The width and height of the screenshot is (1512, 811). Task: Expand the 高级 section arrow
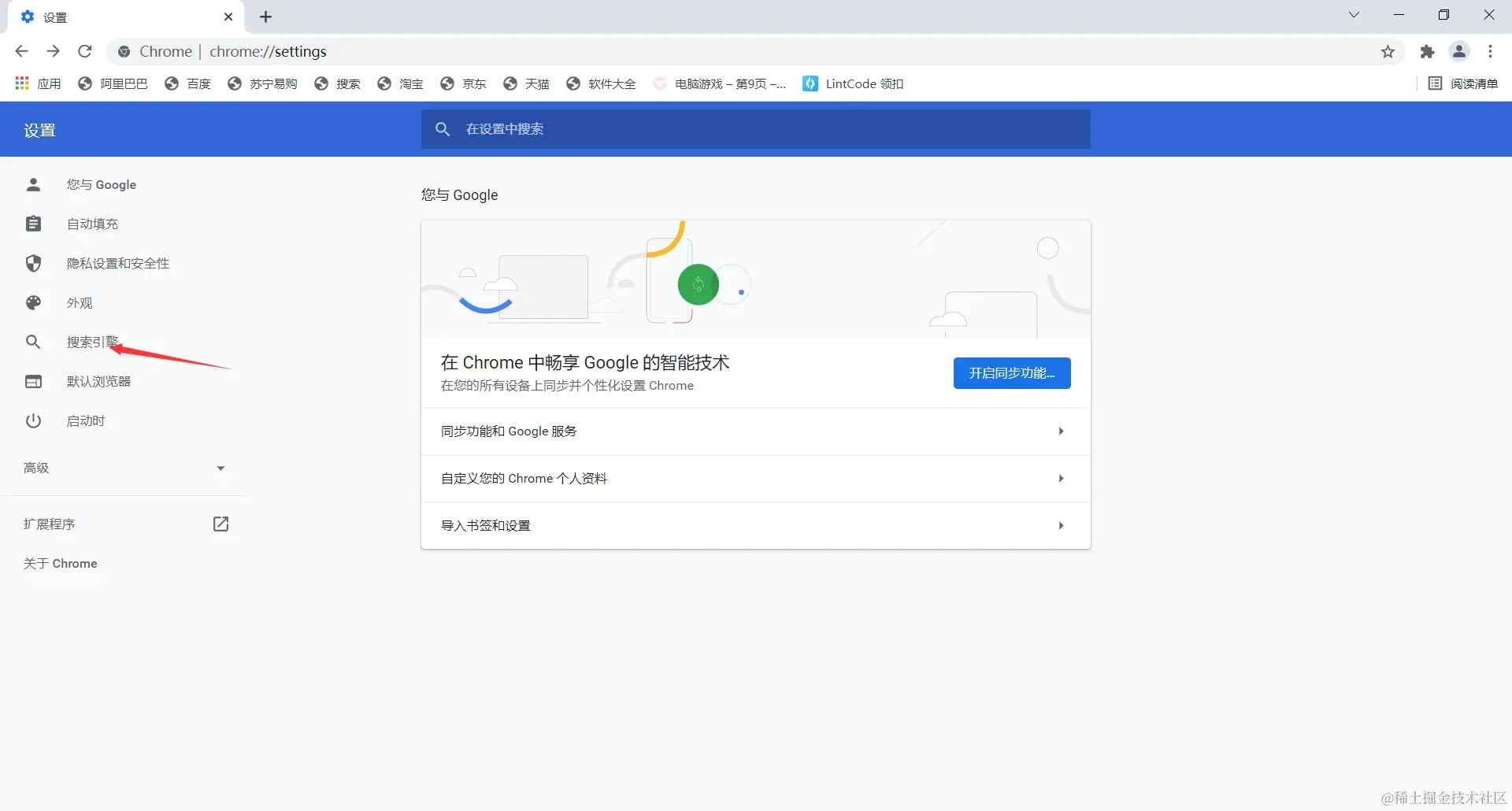pos(220,468)
